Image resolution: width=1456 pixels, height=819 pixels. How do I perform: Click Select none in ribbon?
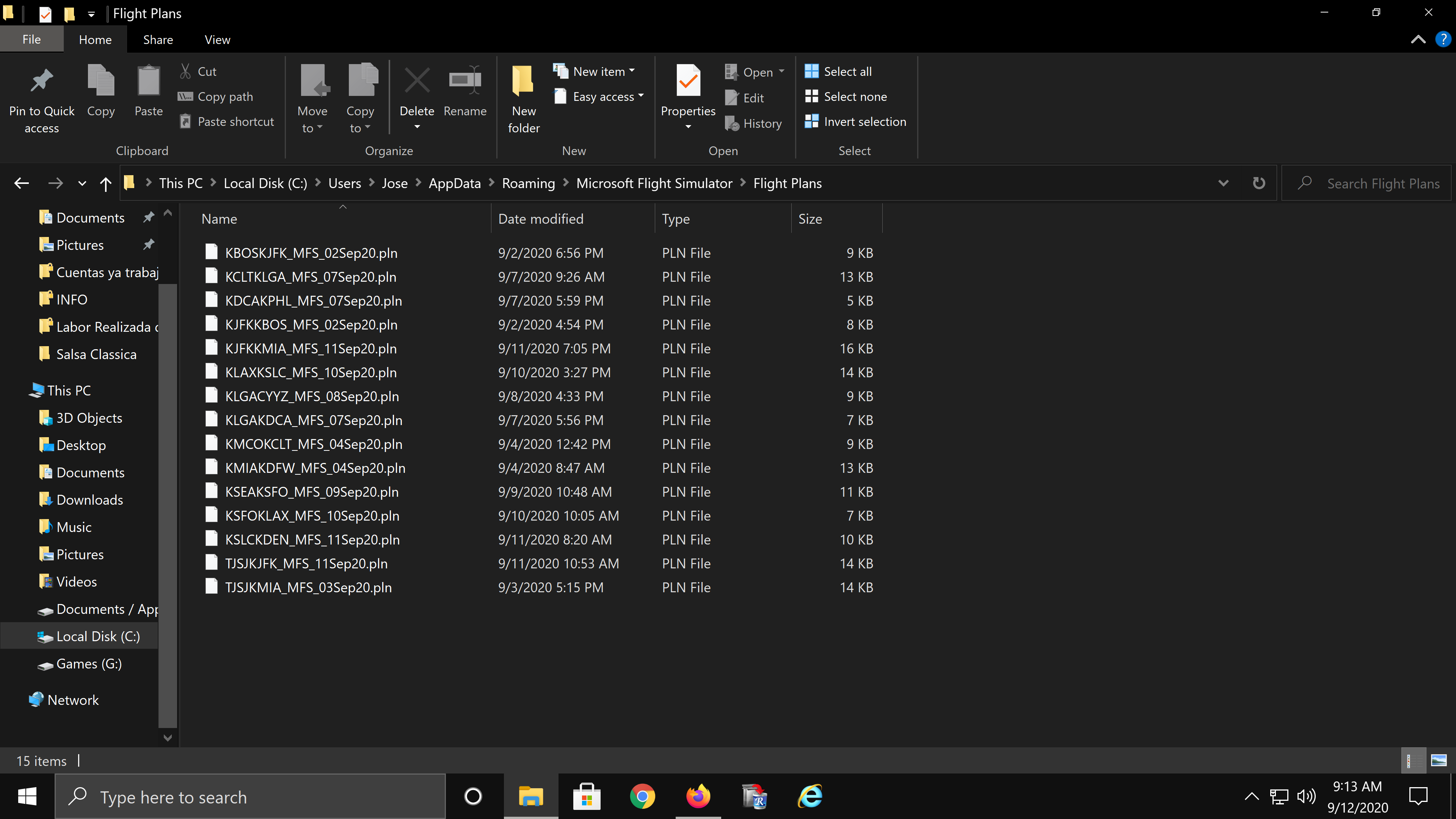pos(846,97)
